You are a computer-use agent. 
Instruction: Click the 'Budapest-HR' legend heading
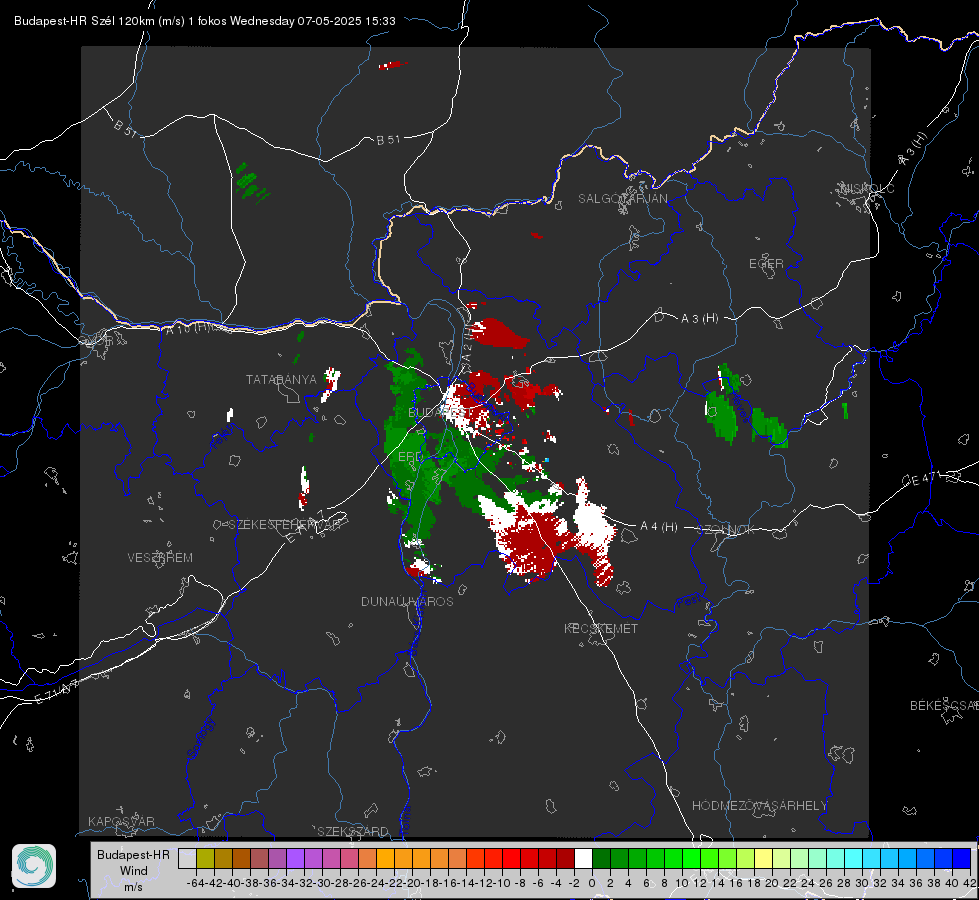coord(133,854)
